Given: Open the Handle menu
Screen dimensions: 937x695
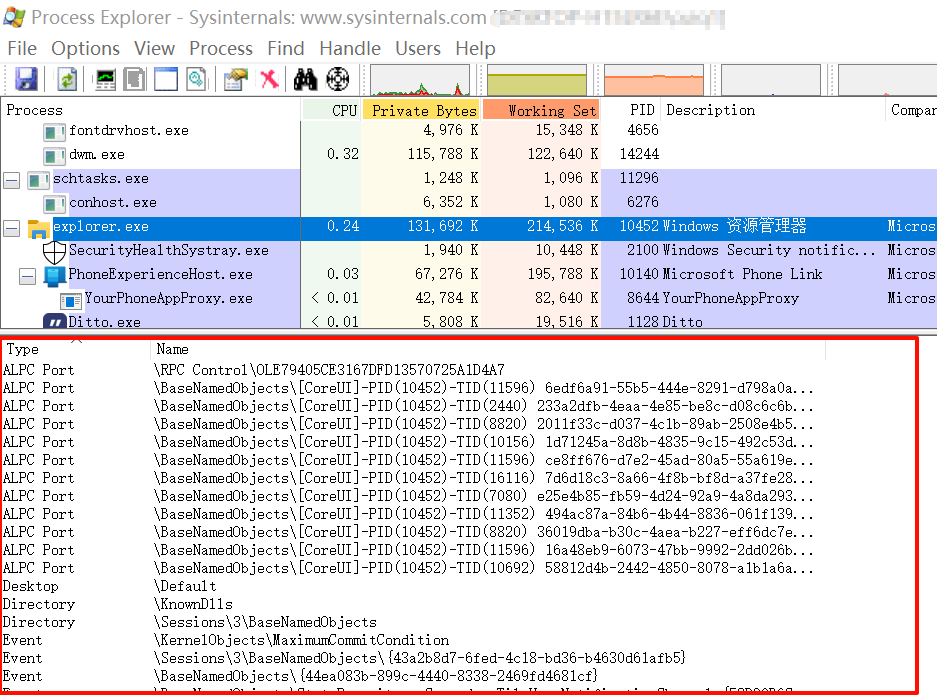Looking at the screenshot, I should point(349,48).
